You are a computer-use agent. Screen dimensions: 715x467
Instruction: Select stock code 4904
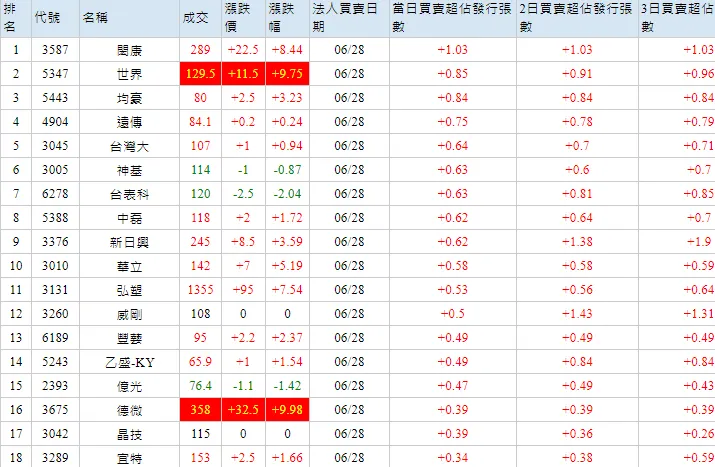tap(55, 122)
